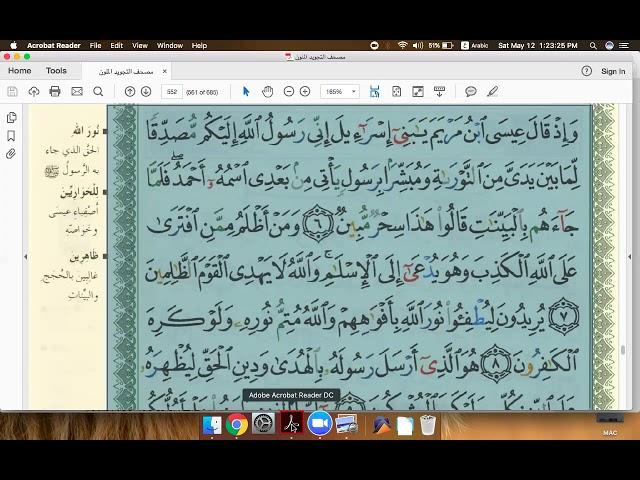Open the Home tab
640x480 pixels.
20,71
